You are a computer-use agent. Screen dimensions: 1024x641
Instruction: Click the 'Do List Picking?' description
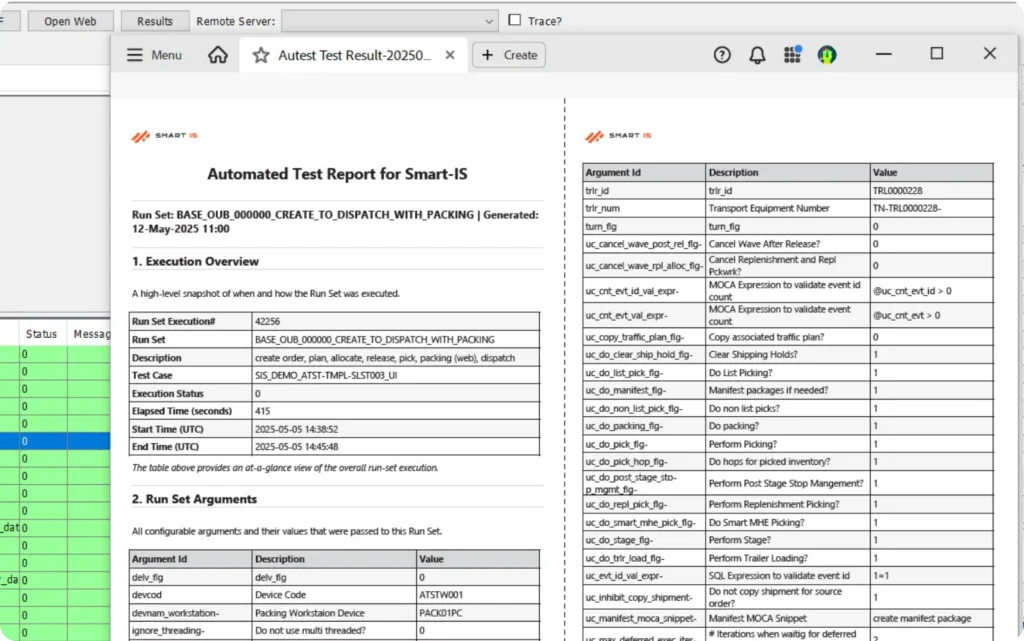tap(741, 373)
